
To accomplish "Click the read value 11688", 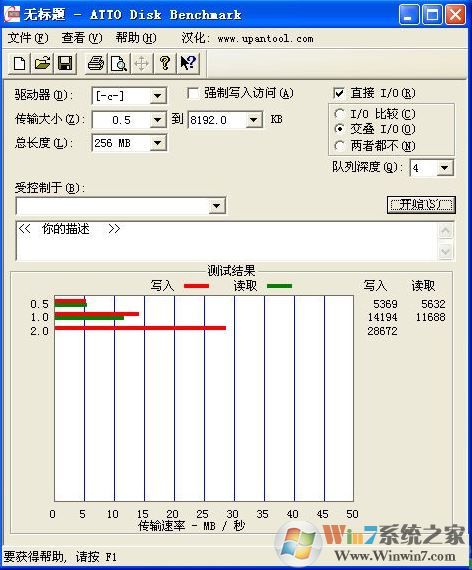I will click(x=430, y=317).
